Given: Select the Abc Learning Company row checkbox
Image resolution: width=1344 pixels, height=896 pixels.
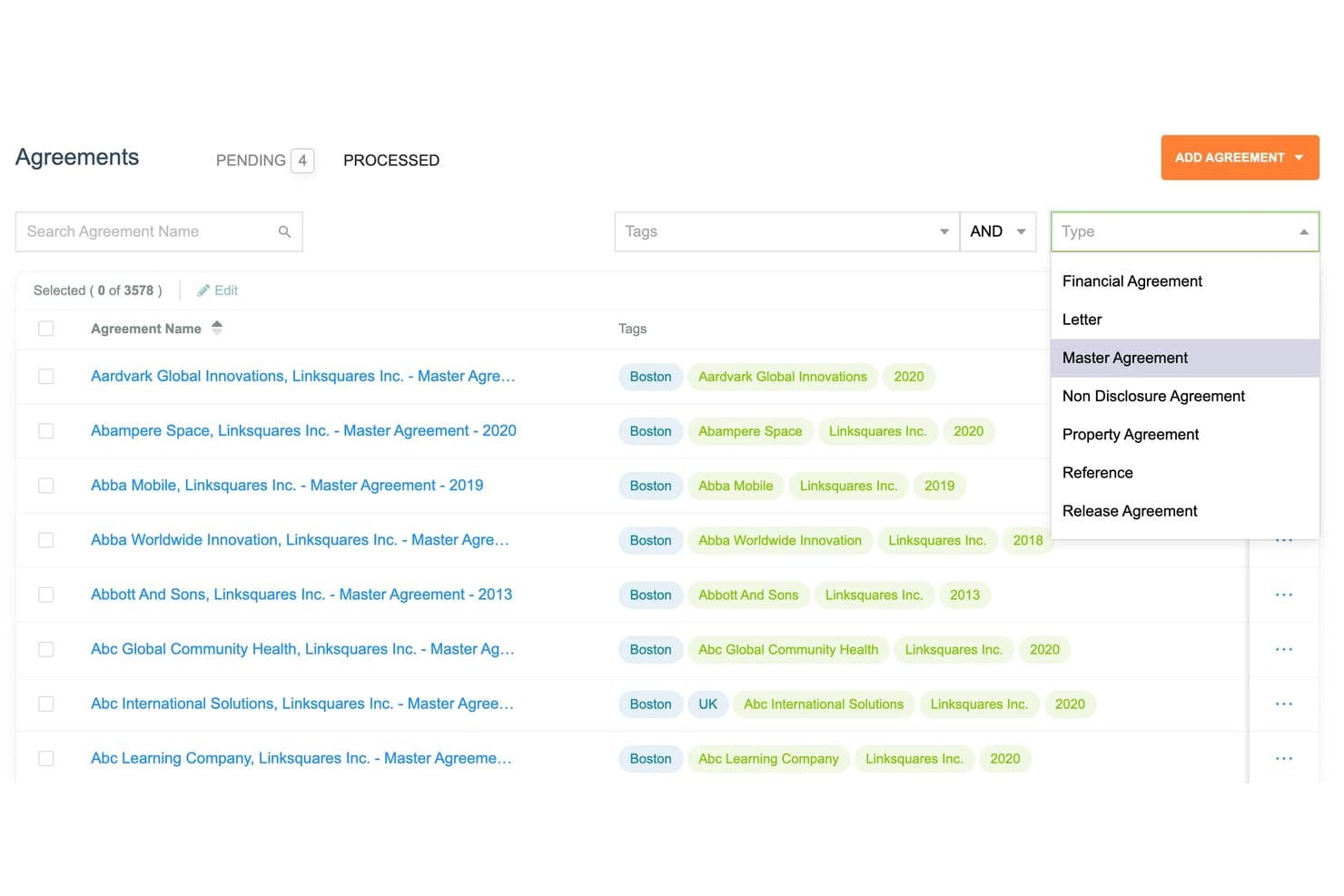Looking at the screenshot, I should coord(46,758).
